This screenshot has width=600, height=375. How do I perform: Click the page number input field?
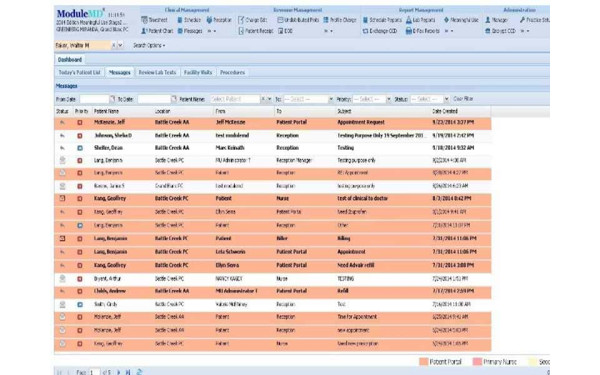pyautogui.click(x=95, y=372)
